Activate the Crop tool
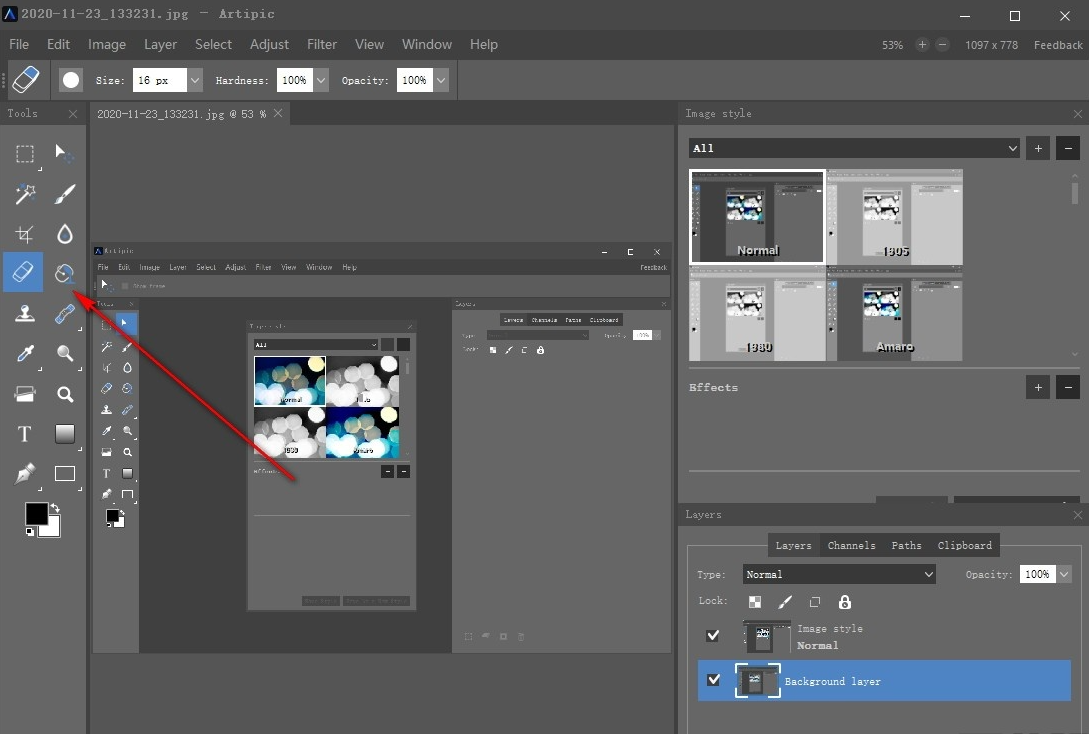The height and width of the screenshot is (734, 1089). (25, 234)
